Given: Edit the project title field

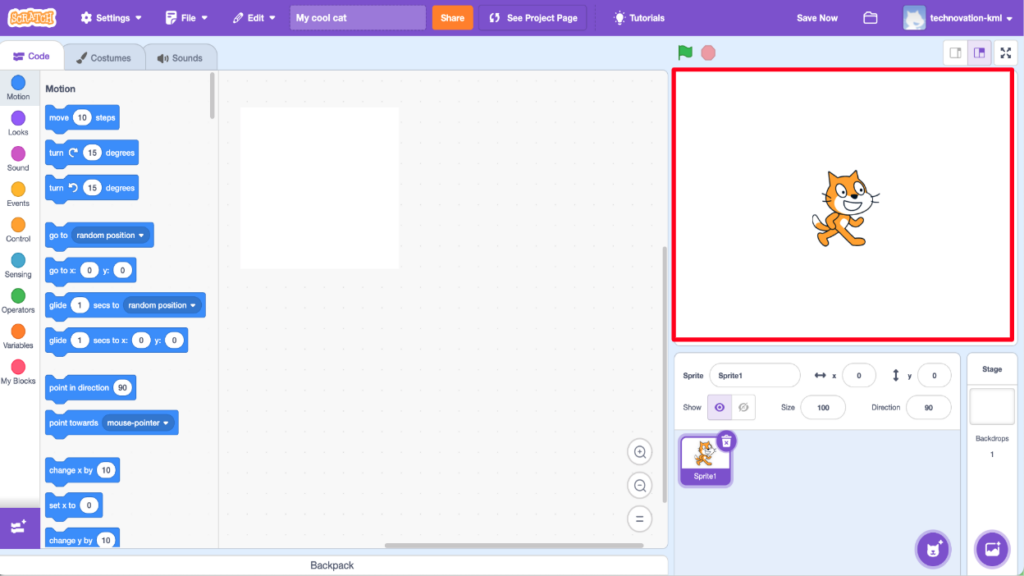Looking at the screenshot, I should tap(357, 18).
